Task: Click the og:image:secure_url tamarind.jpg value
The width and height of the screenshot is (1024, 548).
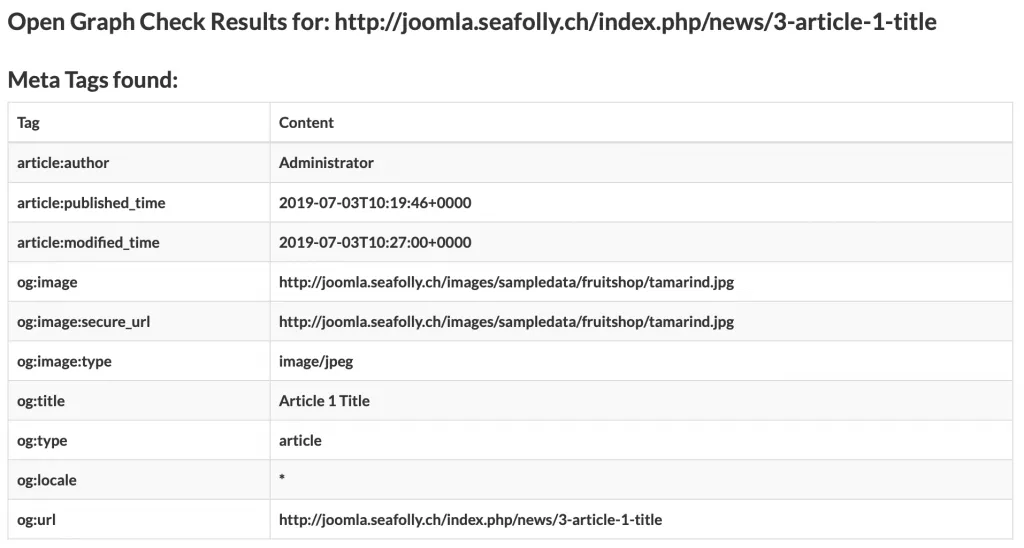Action: [506, 322]
